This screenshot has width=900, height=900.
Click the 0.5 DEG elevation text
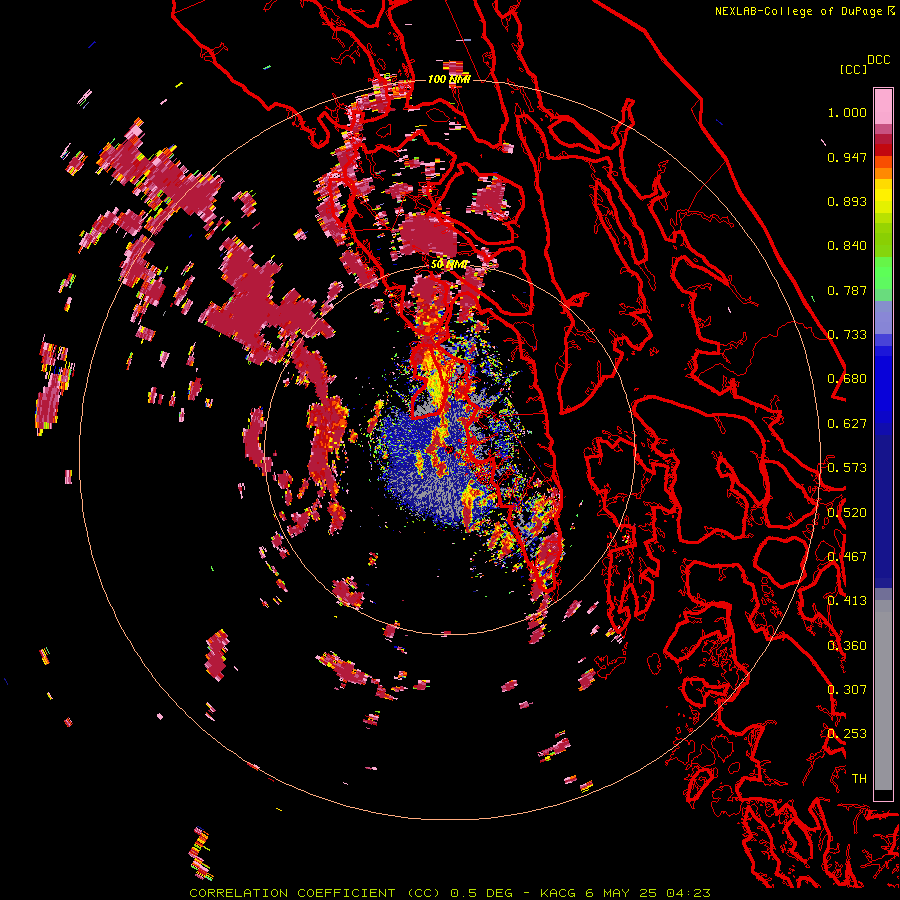(482, 893)
